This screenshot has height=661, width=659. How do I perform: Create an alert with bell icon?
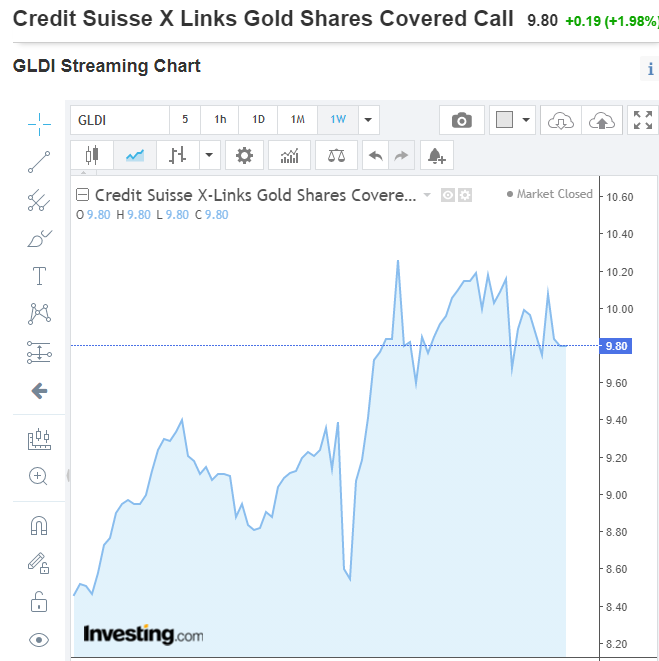click(437, 156)
